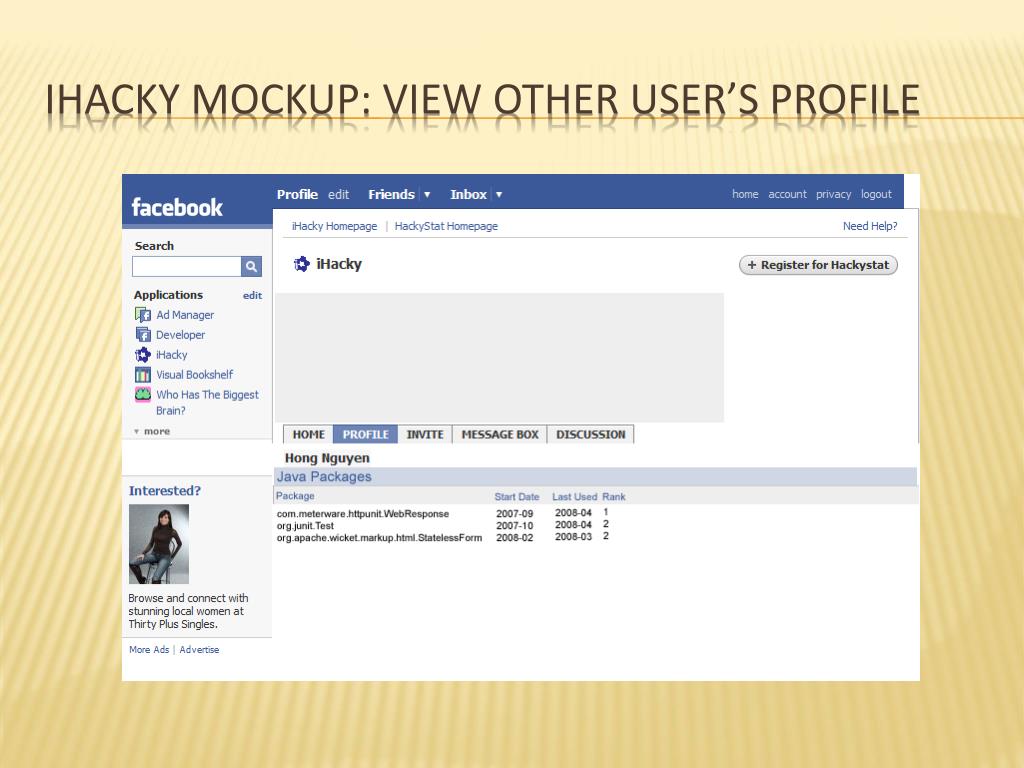
Task: Click the advertisement photo thumbnail
Action: [x=159, y=544]
